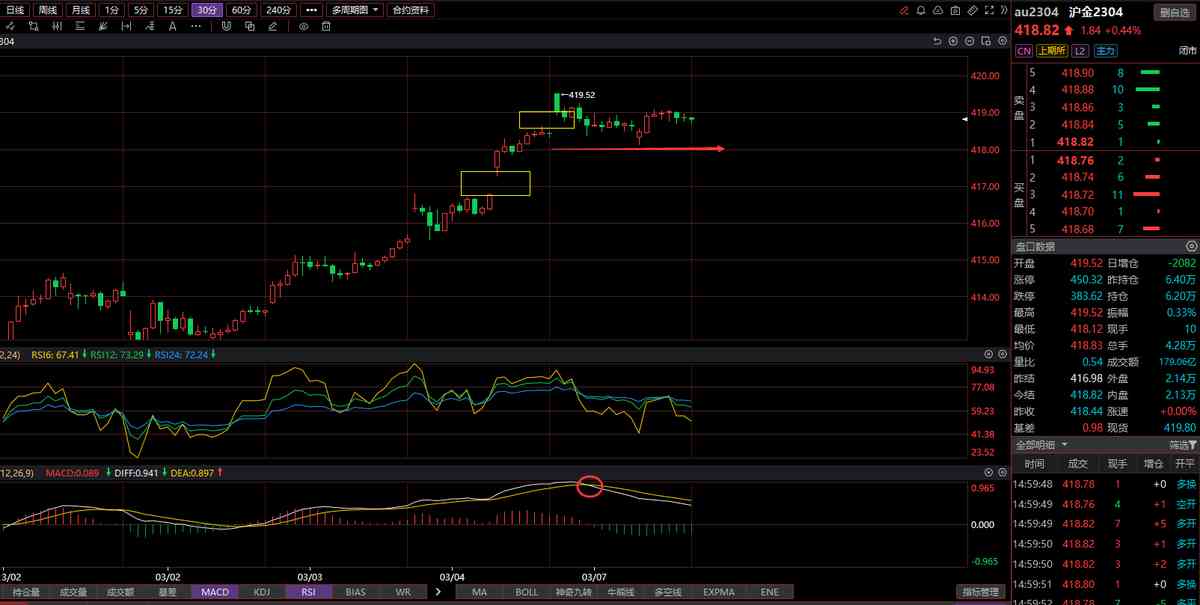
Task: Toggle the MACD indicator at the bottom
Action: (215, 592)
